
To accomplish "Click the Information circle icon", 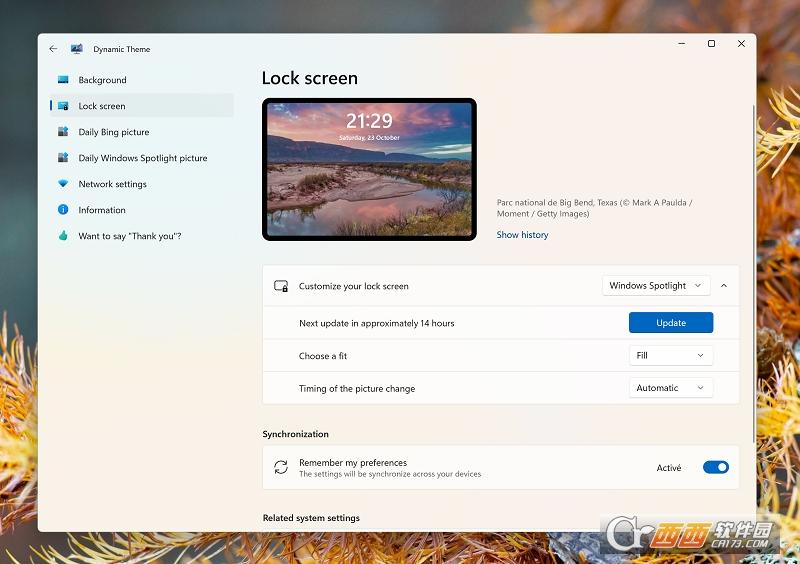I will (63, 210).
